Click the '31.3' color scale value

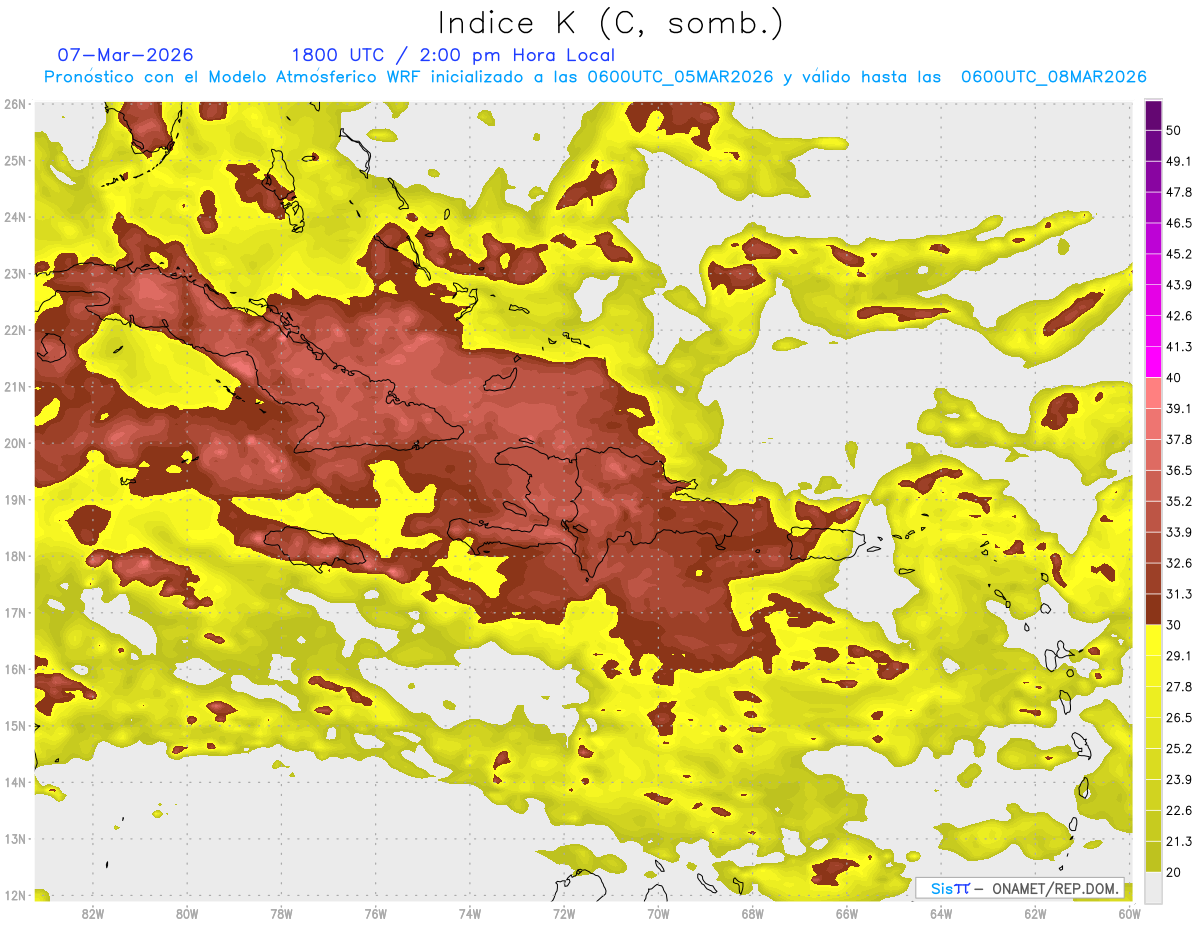tap(1179, 595)
